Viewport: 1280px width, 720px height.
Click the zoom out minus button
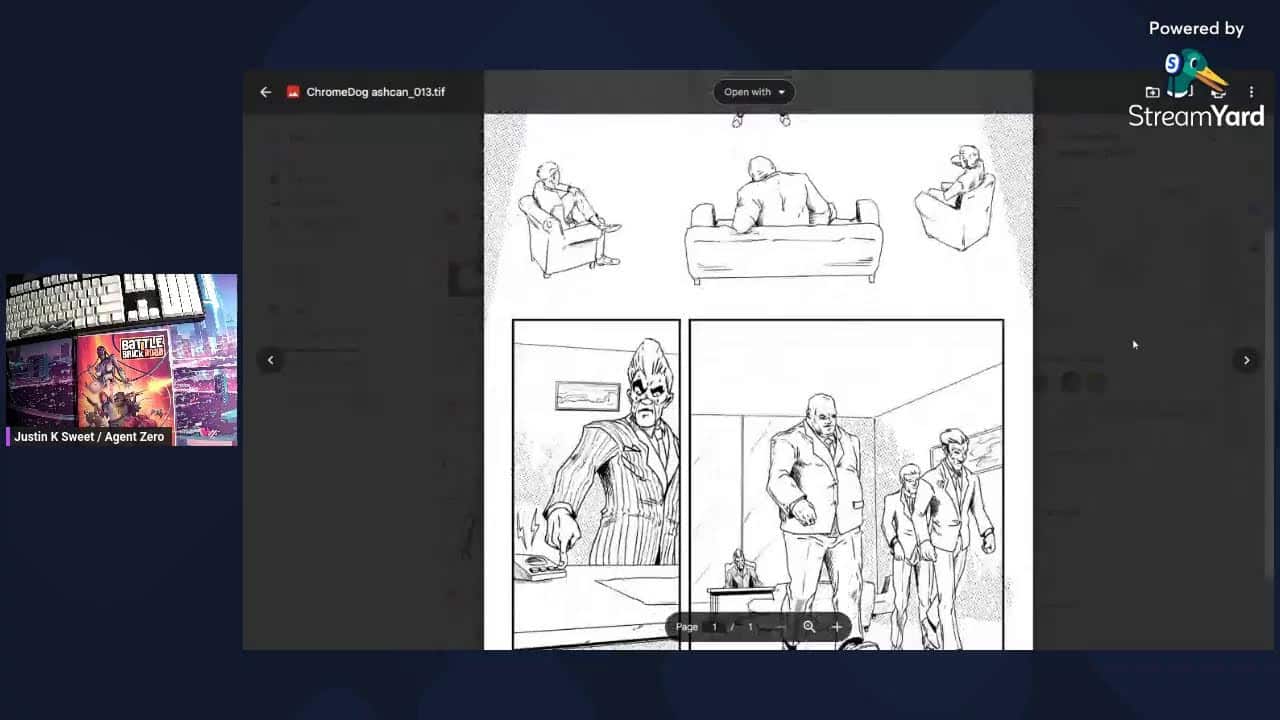[x=781, y=627]
